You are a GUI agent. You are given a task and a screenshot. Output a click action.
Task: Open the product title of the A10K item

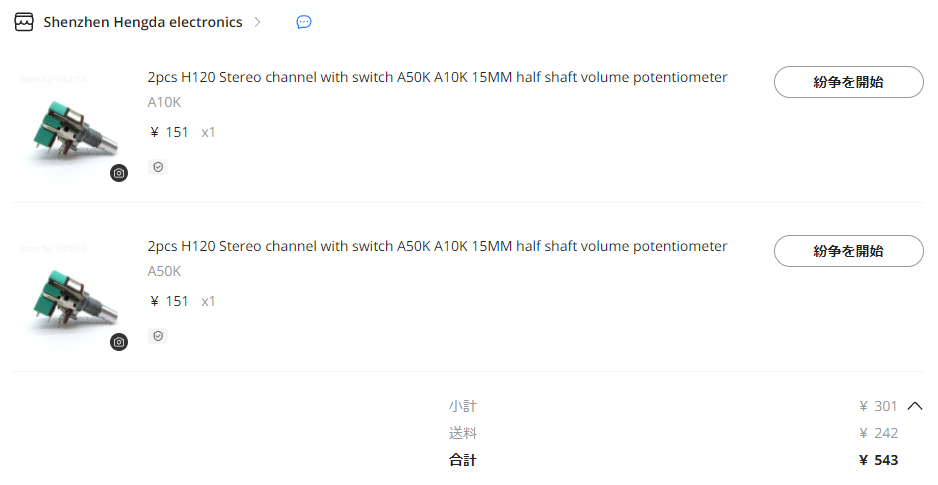point(437,77)
